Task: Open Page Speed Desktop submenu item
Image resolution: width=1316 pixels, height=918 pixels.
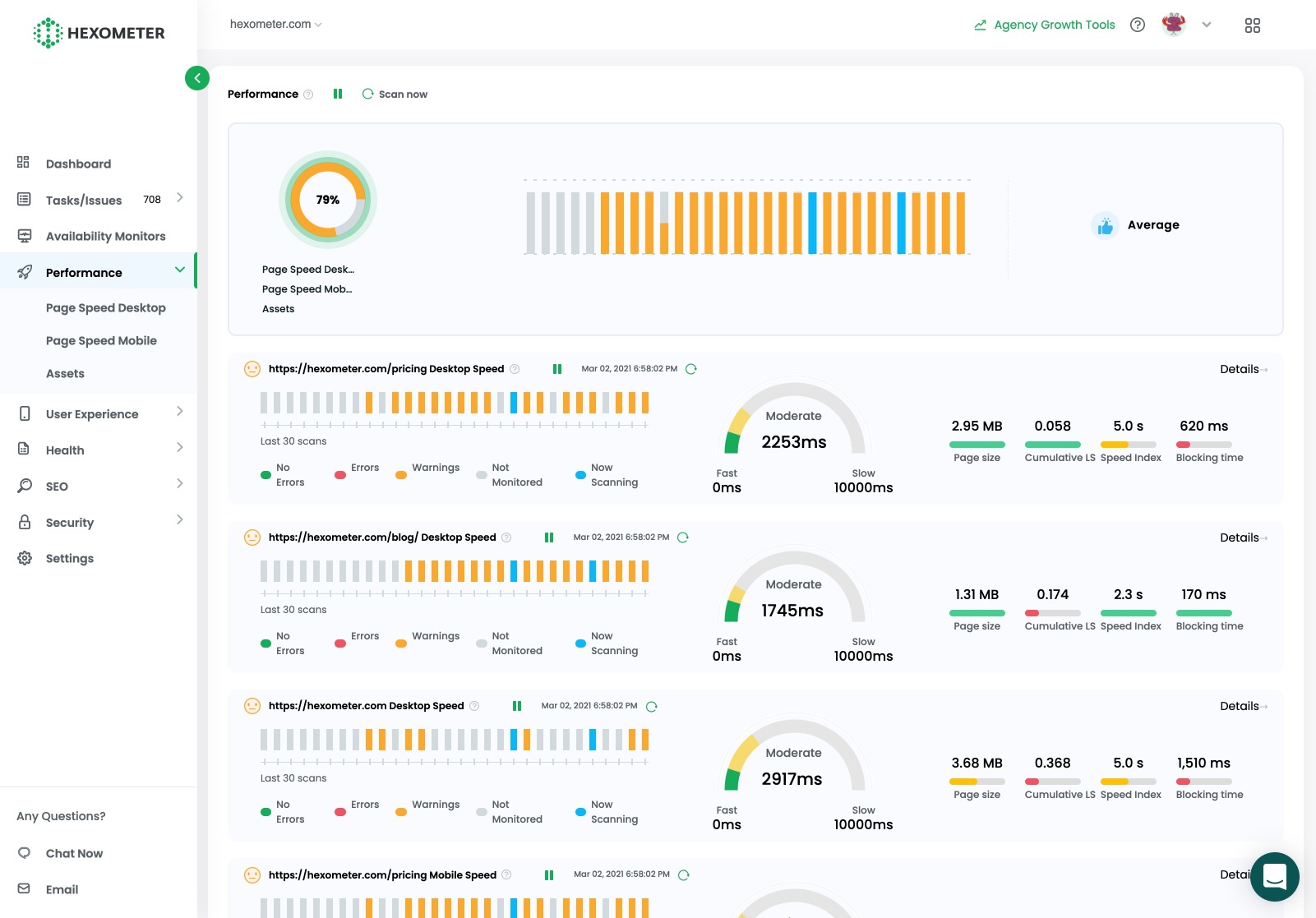Action: [106, 307]
